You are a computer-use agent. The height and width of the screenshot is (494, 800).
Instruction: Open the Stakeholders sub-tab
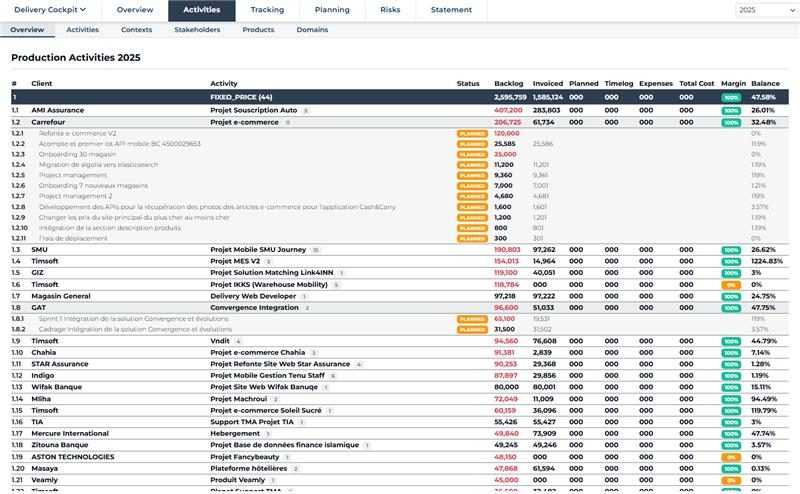click(197, 30)
